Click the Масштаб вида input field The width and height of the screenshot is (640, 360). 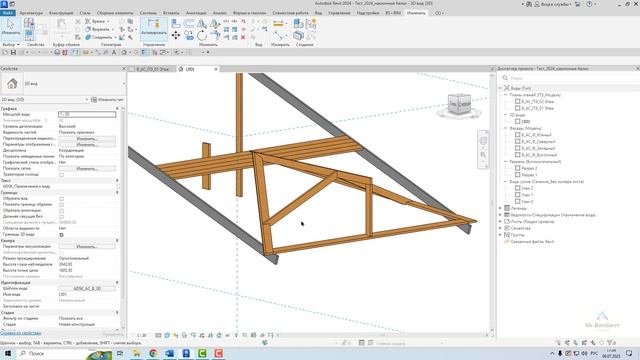[87, 115]
